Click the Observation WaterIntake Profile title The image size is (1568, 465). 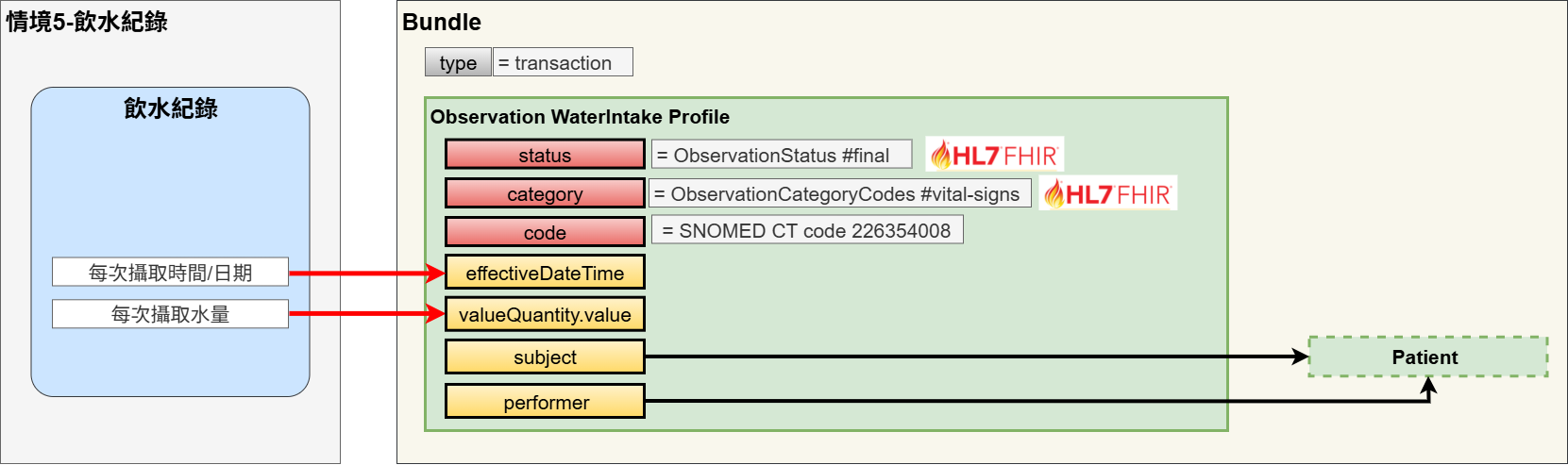[x=580, y=117]
